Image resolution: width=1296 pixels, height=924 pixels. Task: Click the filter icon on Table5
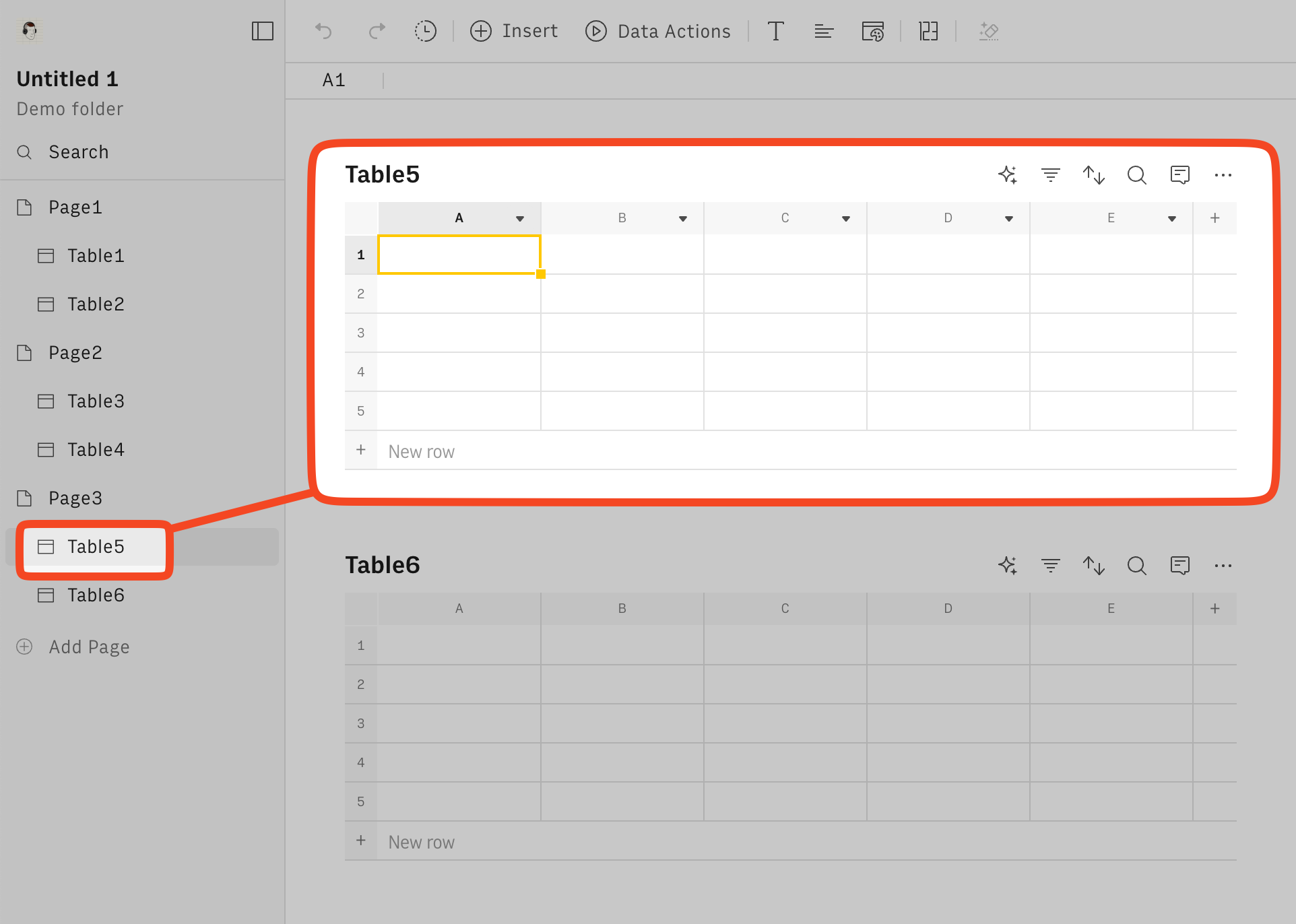coord(1051,174)
